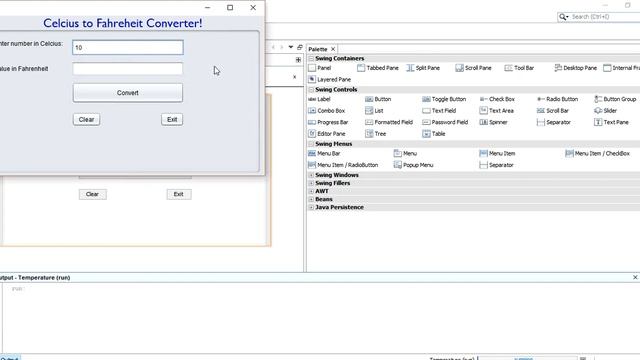The height and width of the screenshot is (360, 640).
Task: Pick the Text Area palette item
Action: (497, 111)
